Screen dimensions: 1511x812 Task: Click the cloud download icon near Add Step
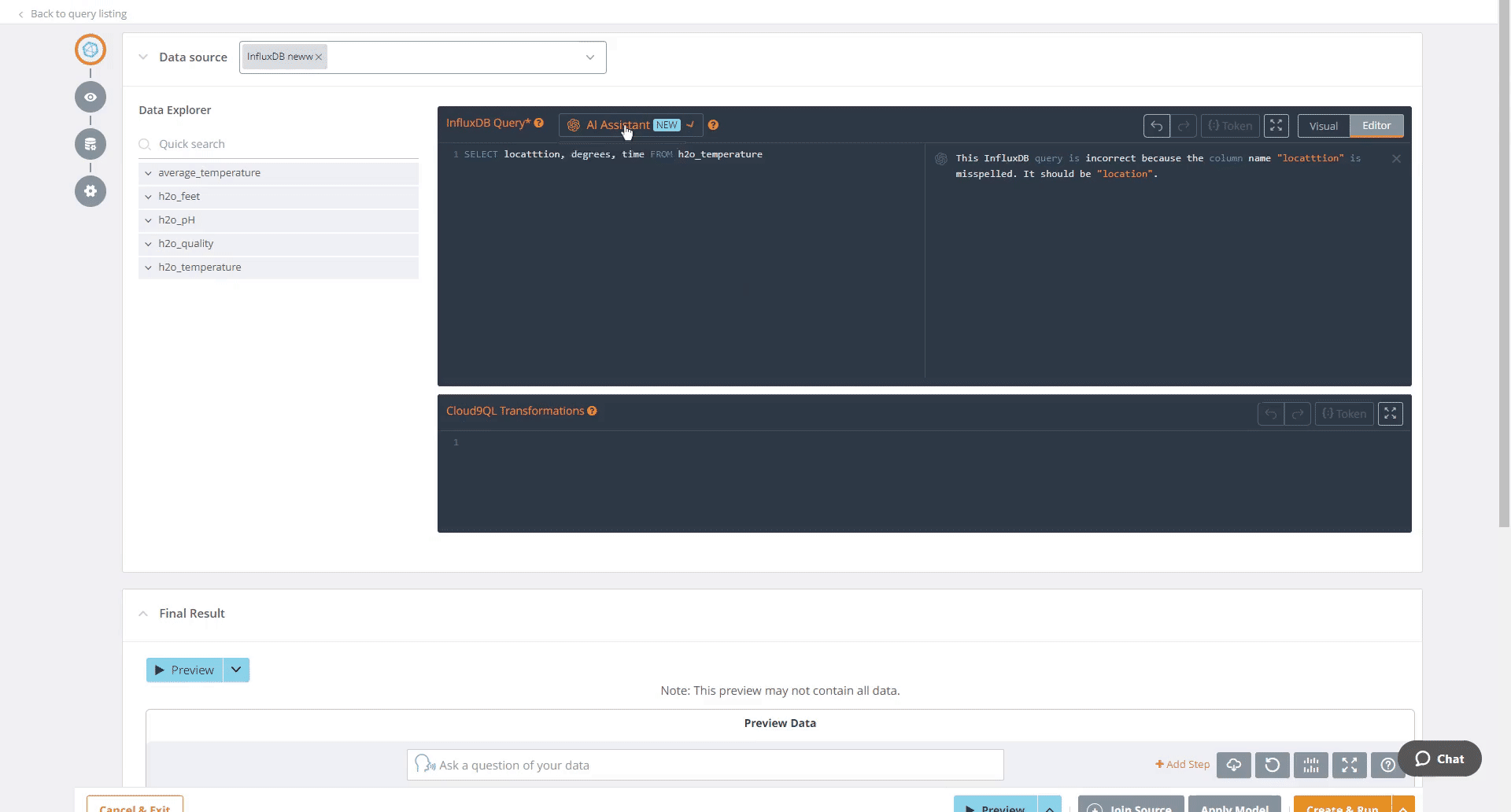tap(1233, 765)
